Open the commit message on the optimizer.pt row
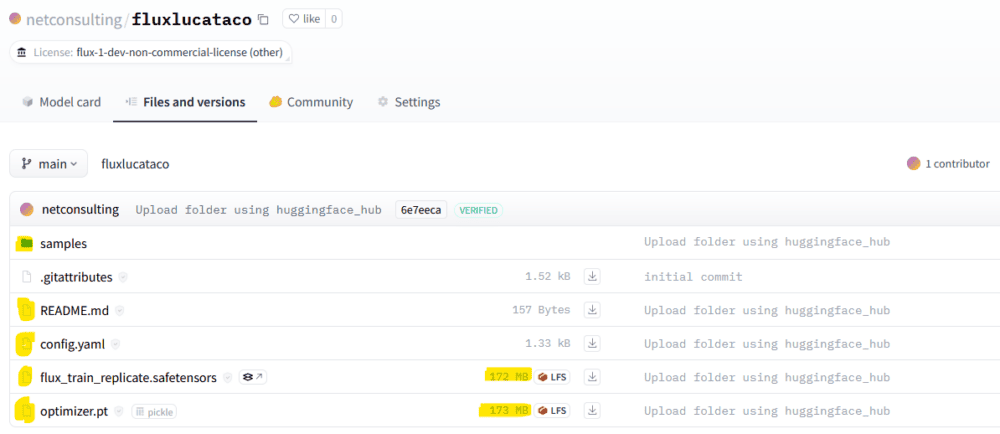Image resolution: width=1000 pixels, height=434 pixels. point(767,410)
